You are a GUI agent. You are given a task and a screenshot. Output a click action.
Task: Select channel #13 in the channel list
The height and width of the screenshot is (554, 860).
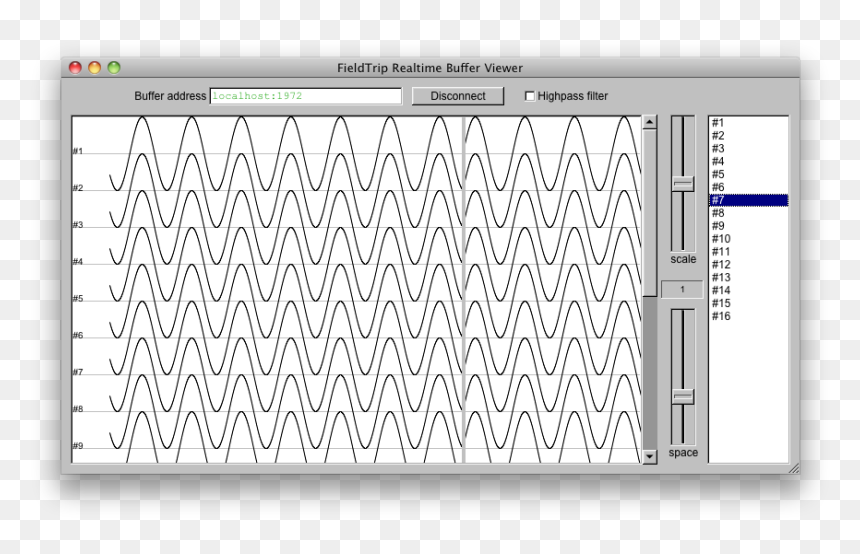tap(749, 278)
